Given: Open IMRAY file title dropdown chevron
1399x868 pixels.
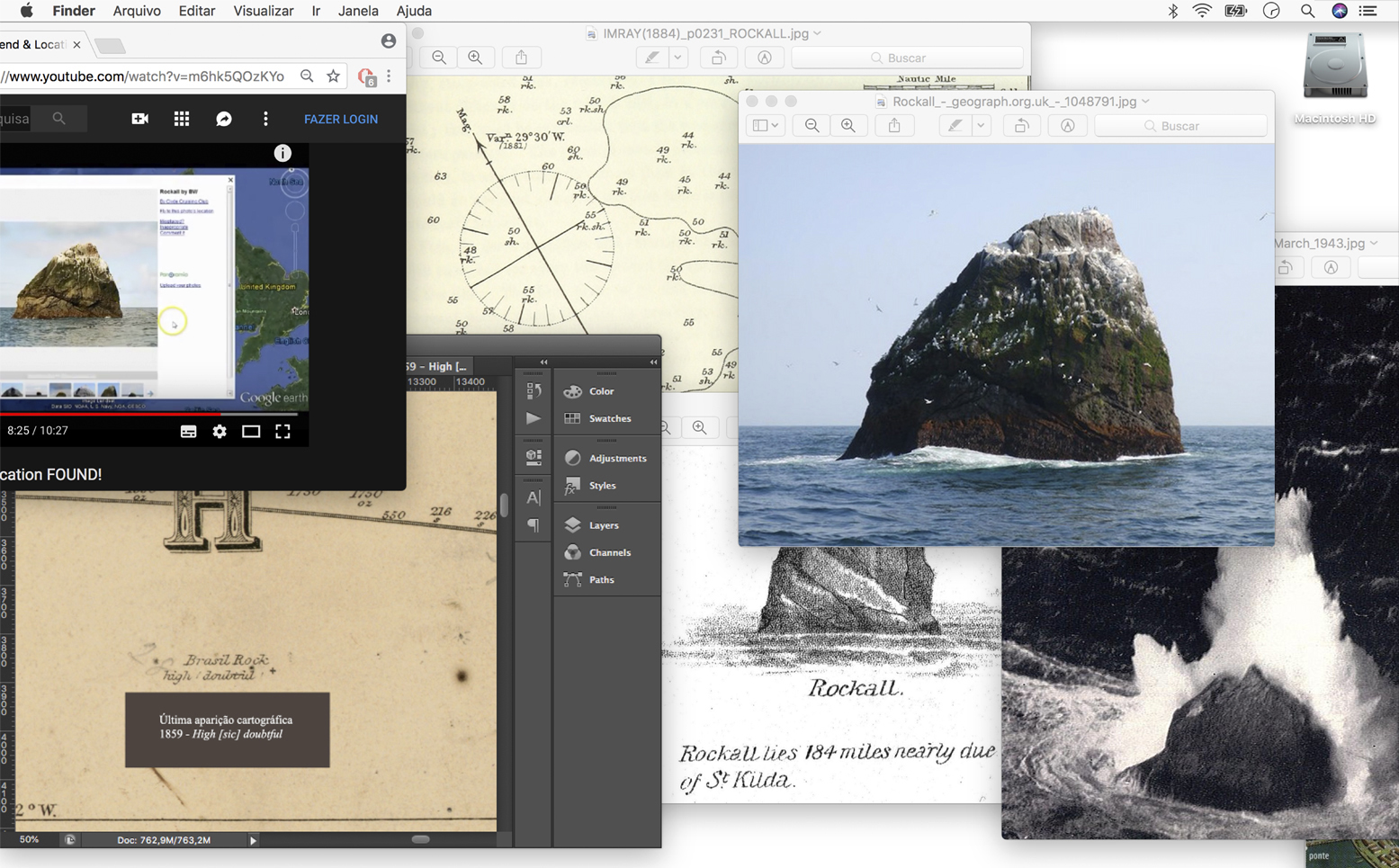Looking at the screenshot, I should pyautogui.click(x=818, y=33).
